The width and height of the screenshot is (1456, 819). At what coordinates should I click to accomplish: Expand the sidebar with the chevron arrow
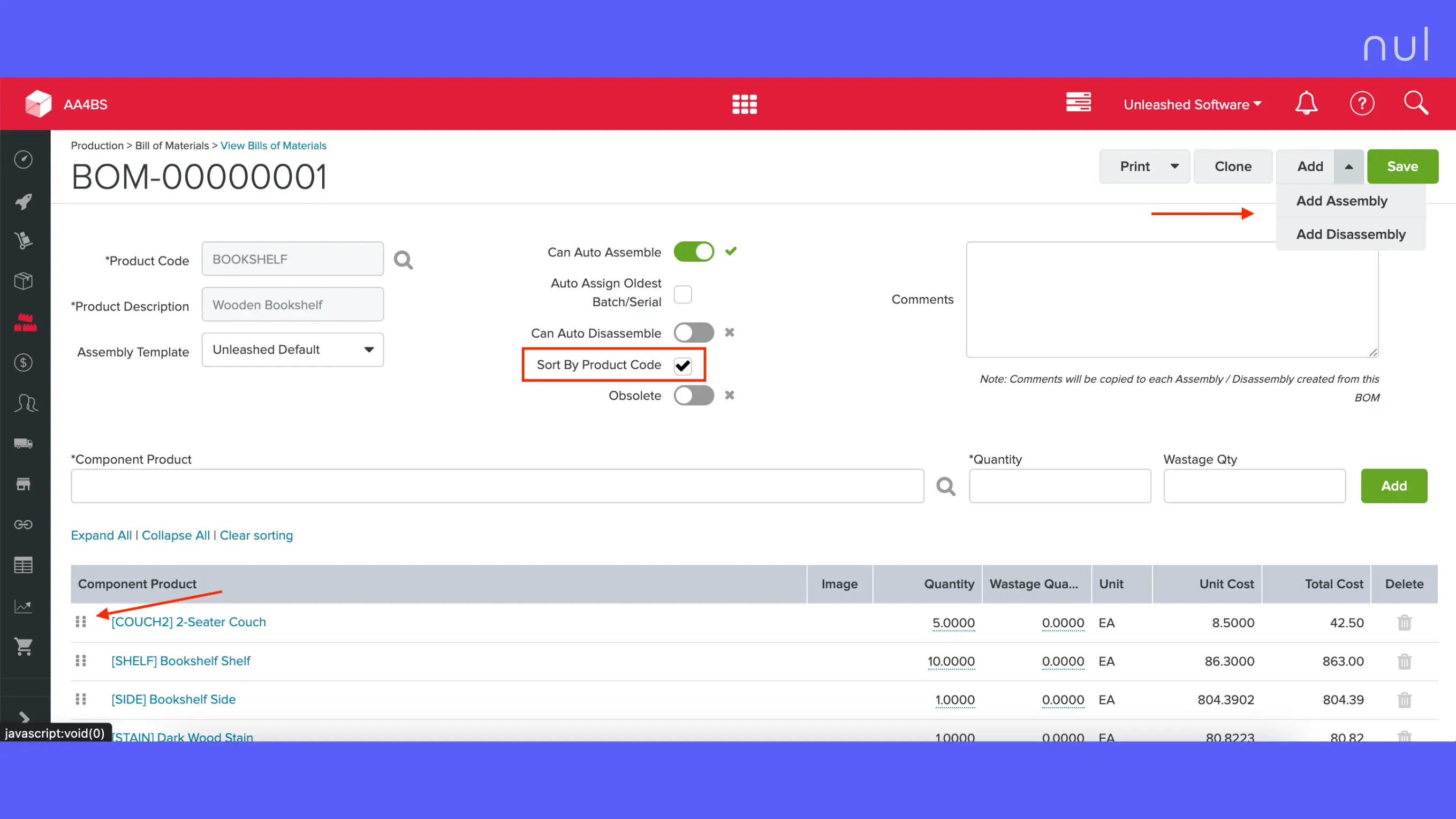coord(24,717)
